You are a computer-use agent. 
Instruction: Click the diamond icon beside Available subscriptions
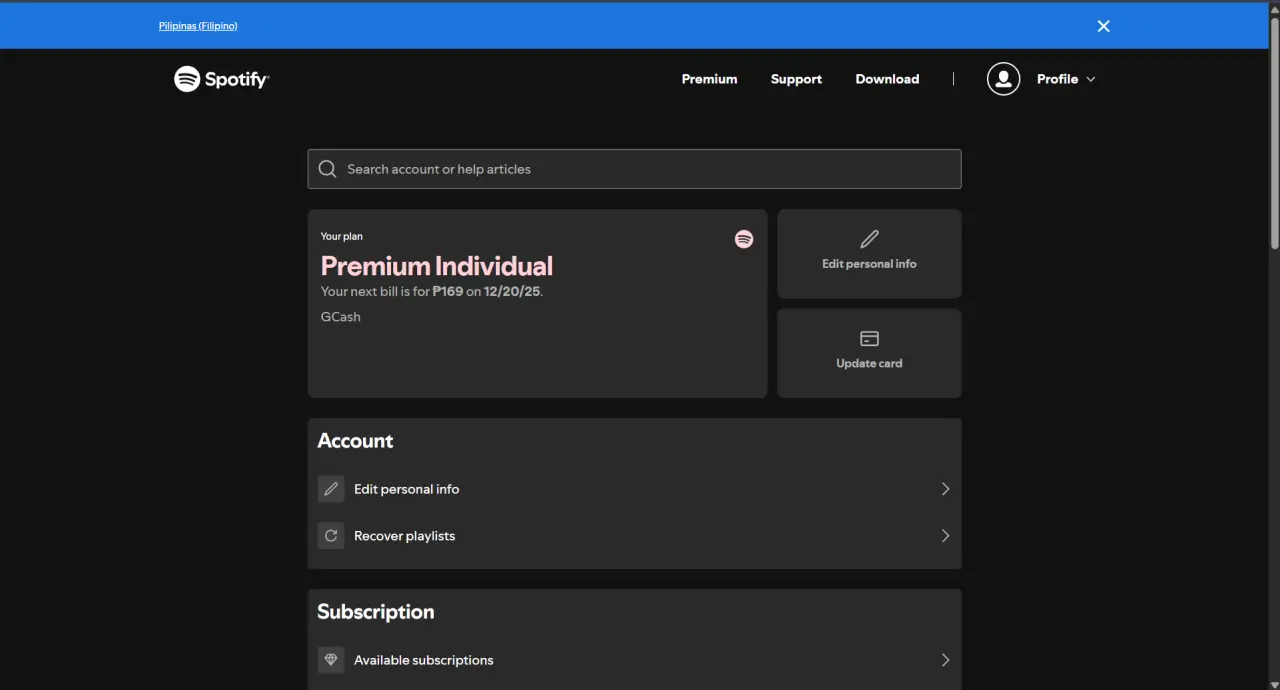pos(331,660)
